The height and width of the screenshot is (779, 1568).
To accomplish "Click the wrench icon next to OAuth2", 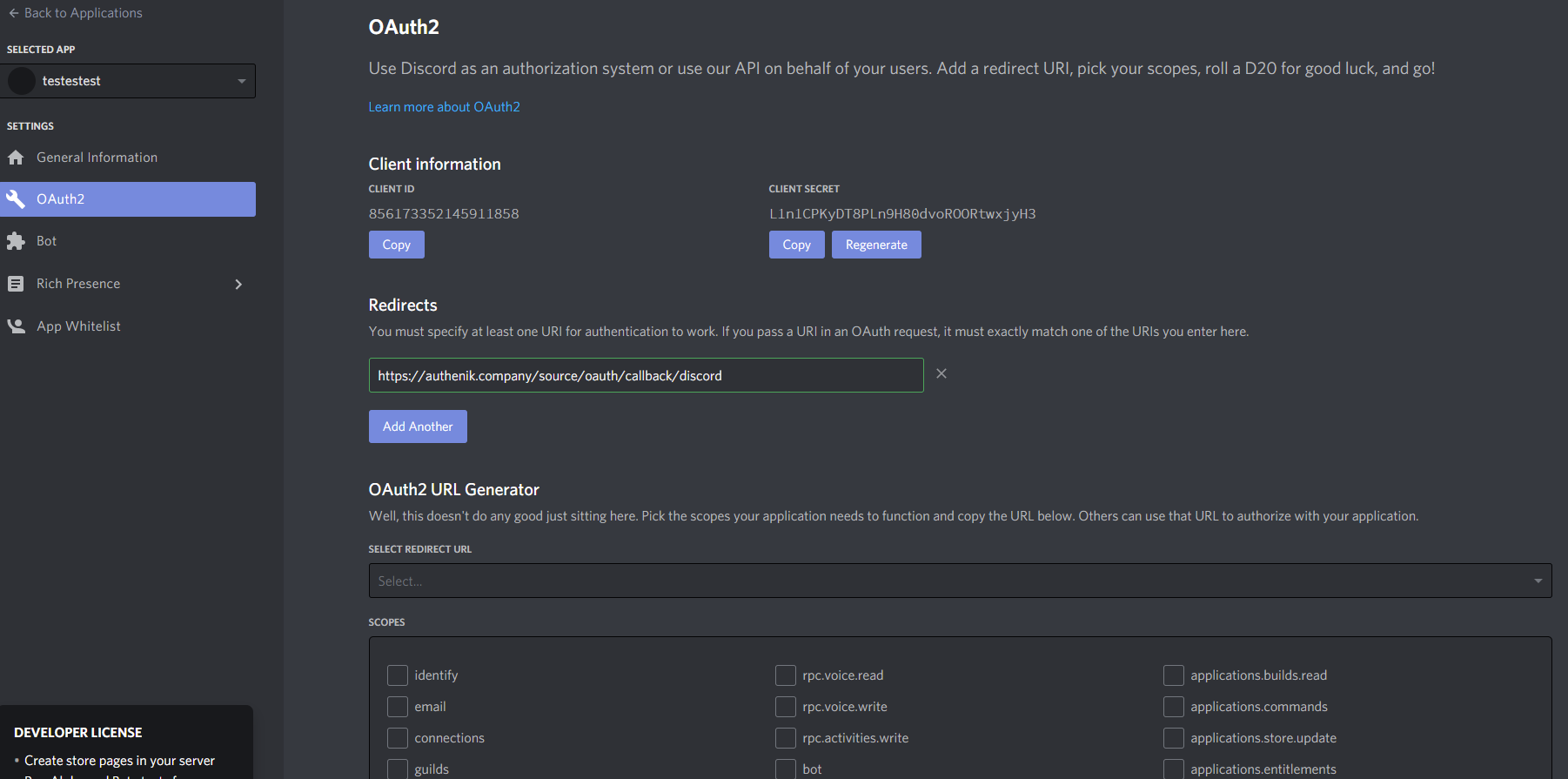I will (x=16, y=199).
